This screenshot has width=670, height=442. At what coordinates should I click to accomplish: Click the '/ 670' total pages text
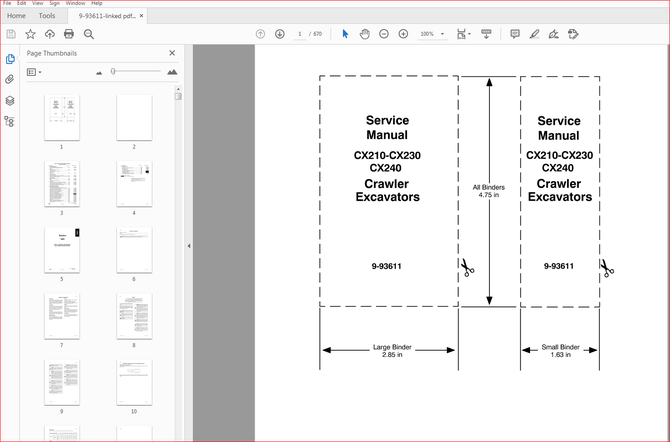pos(315,34)
